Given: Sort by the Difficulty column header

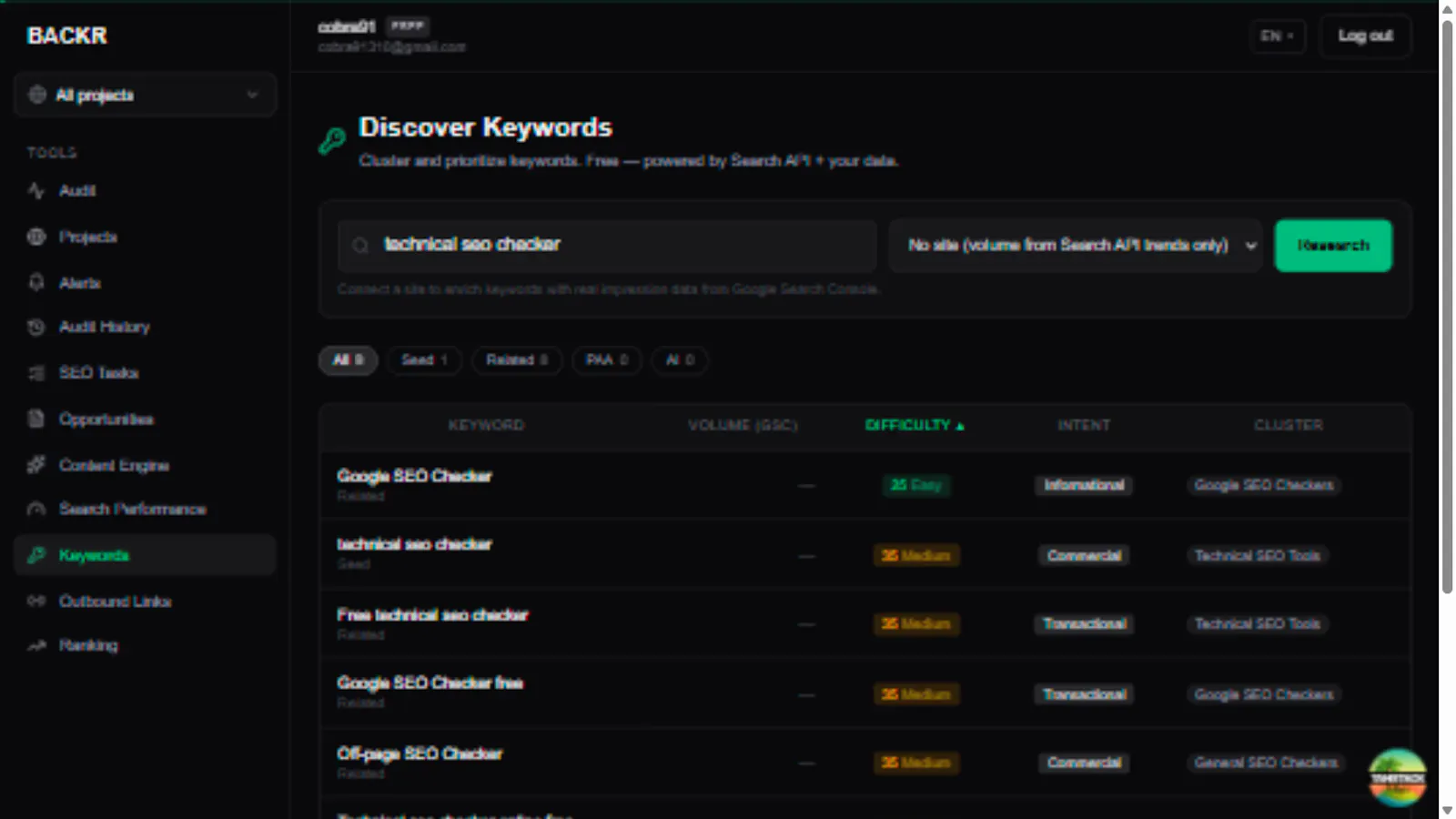Looking at the screenshot, I should coord(915,425).
